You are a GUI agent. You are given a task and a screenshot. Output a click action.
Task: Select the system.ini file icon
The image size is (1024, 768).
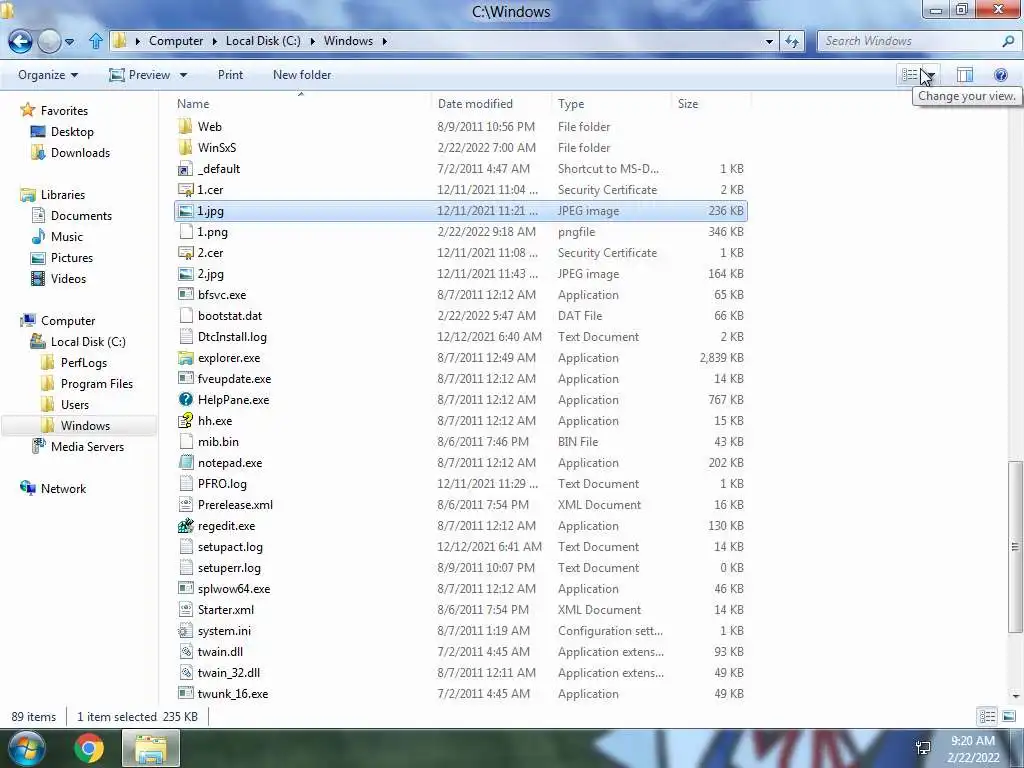[185, 630]
